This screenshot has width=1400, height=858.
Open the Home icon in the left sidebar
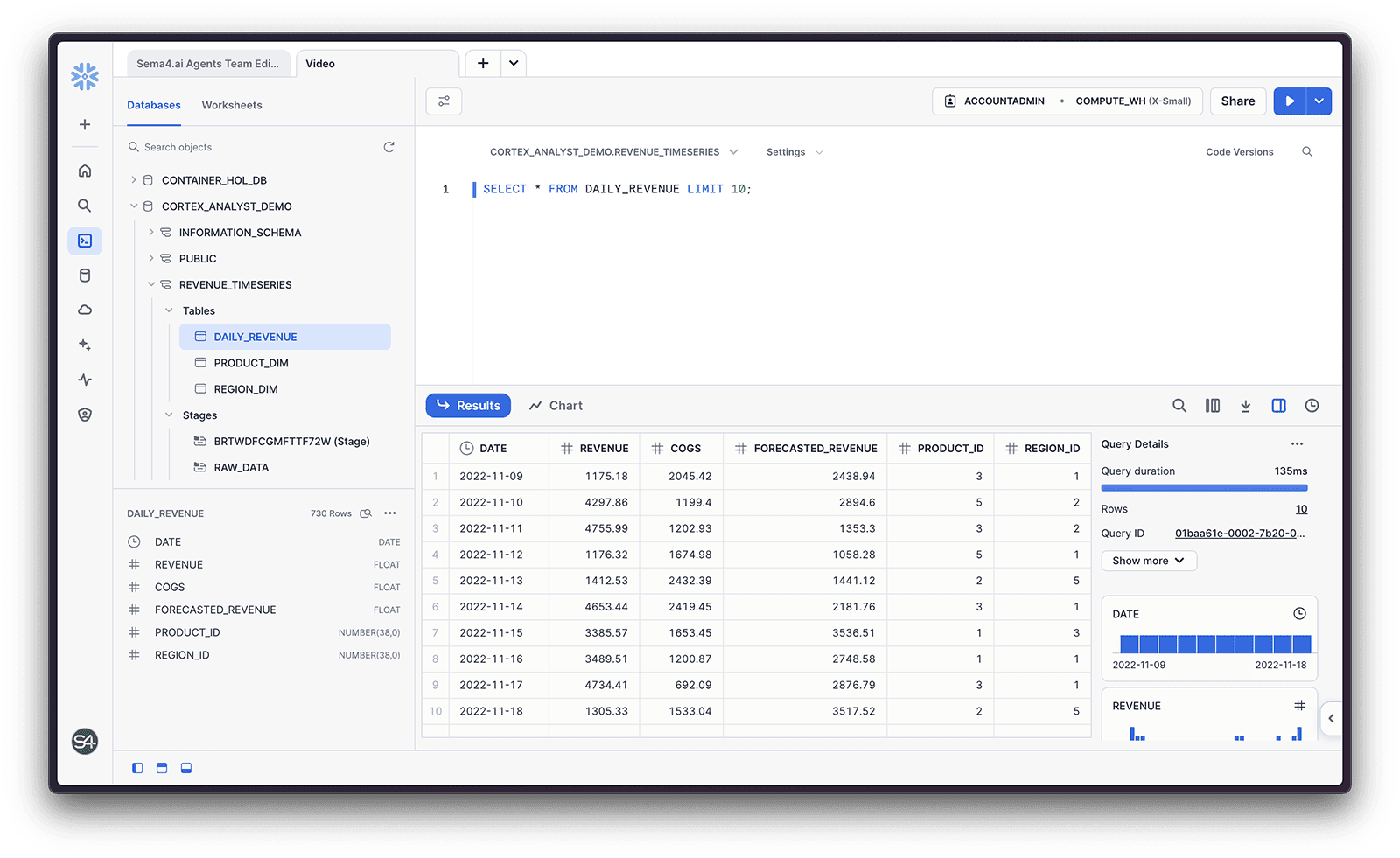(x=84, y=171)
